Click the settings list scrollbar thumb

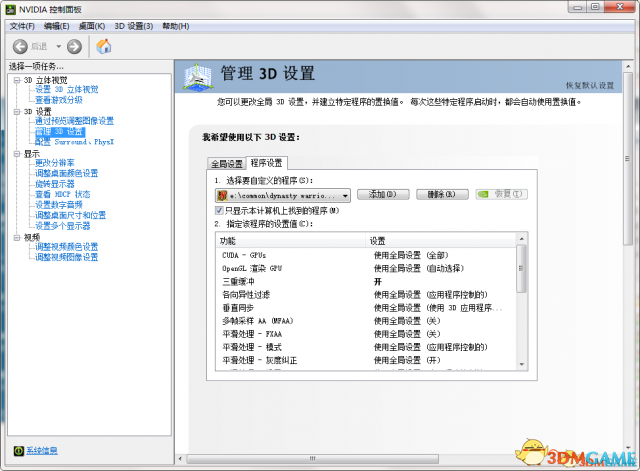tap(521, 269)
